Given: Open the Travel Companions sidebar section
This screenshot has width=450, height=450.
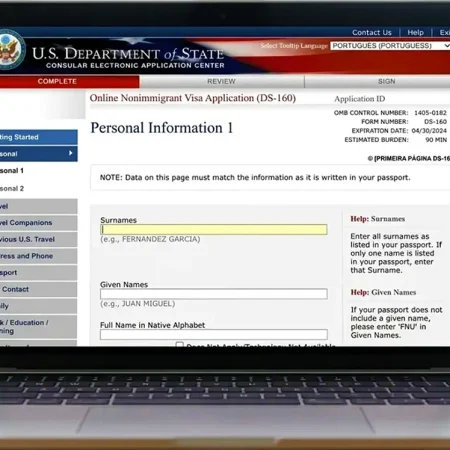Looking at the screenshot, I should click(x=39, y=223).
